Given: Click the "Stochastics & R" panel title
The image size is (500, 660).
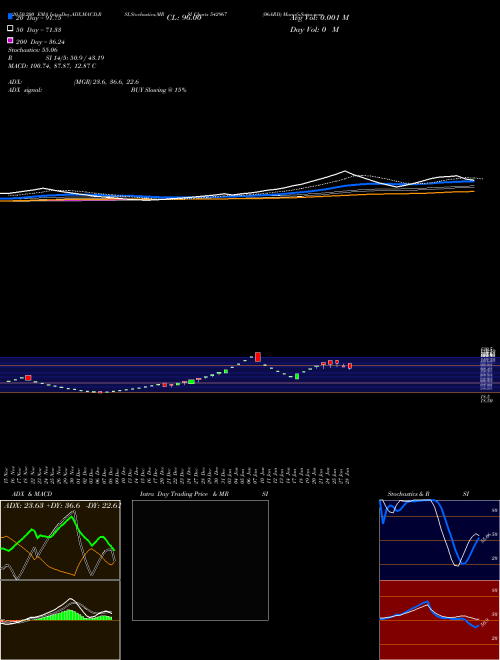Looking at the screenshot, I should pos(409,494).
